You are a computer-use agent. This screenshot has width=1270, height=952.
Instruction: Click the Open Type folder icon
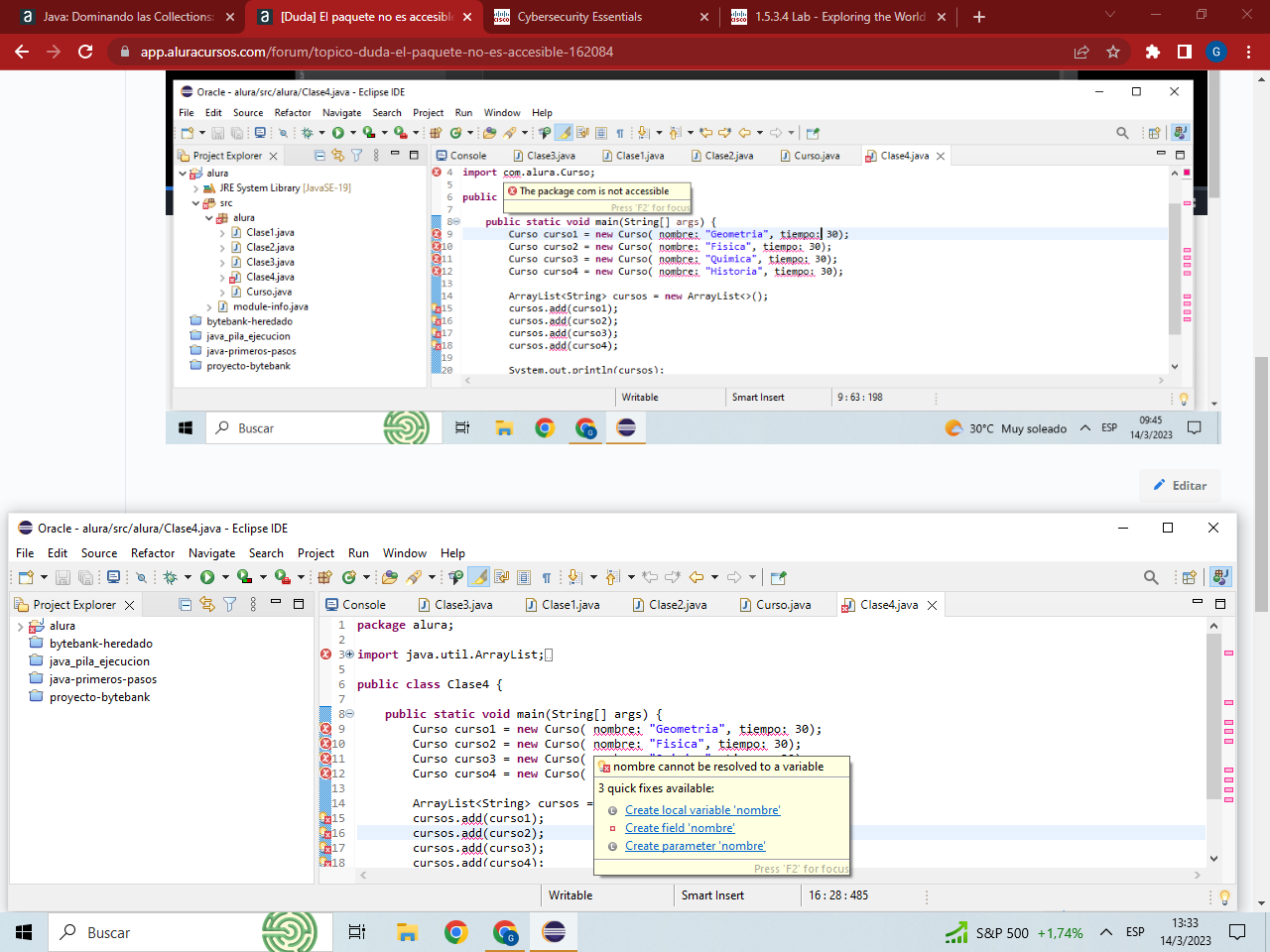click(389, 577)
